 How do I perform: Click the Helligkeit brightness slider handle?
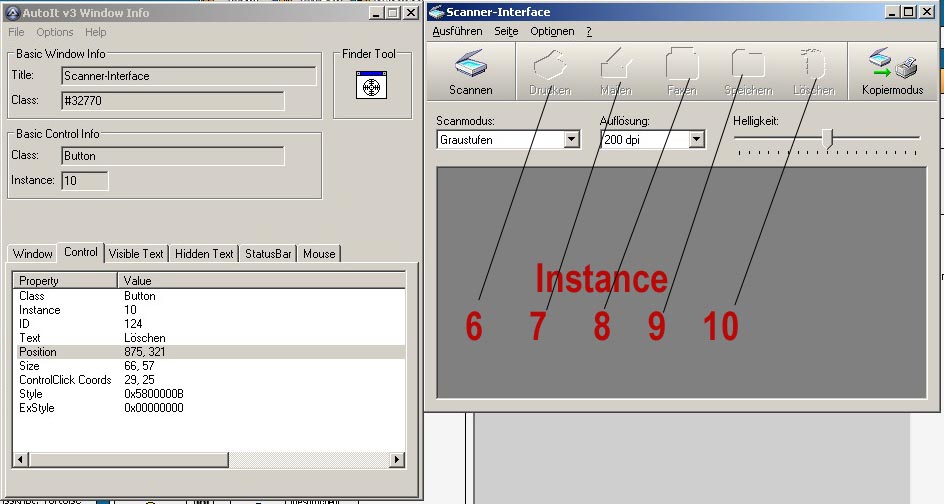click(827, 139)
